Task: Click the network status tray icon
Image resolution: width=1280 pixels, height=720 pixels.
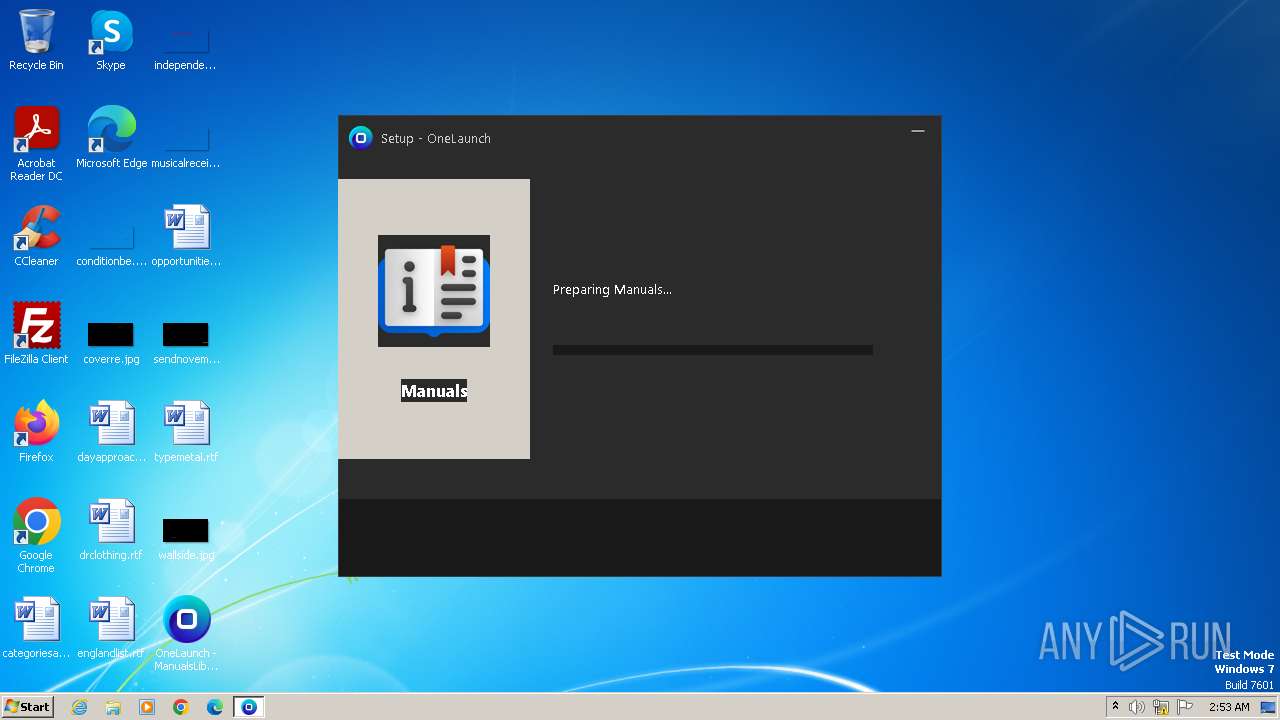Action: pos(1161,707)
